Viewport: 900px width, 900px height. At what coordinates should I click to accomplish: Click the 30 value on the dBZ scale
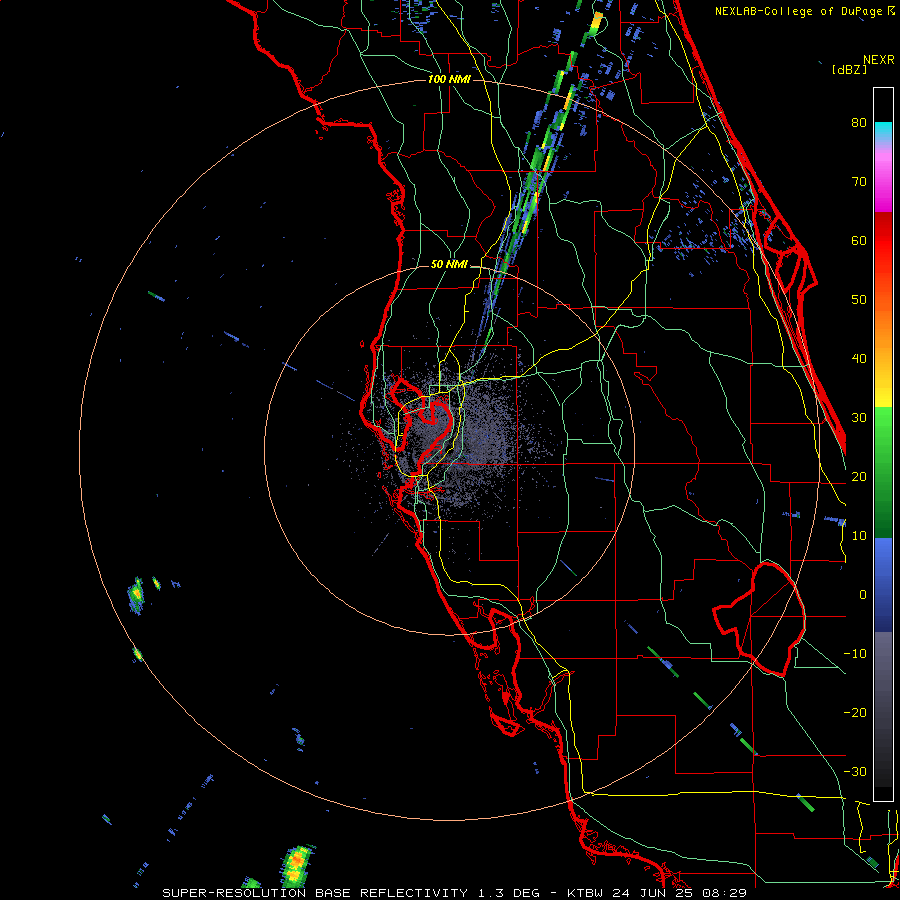pos(859,417)
